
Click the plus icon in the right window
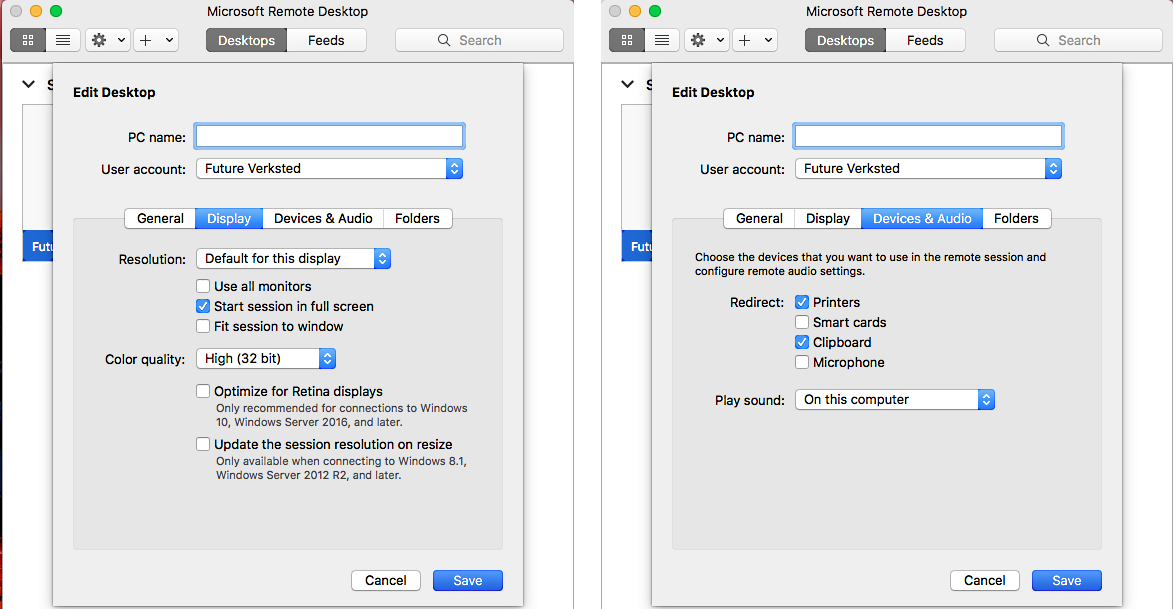748,40
